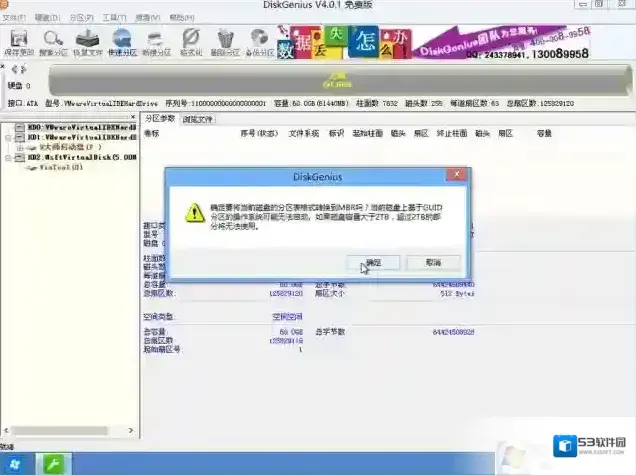This screenshot has width=636, height=475.
Task: Confirm the dialog with 确定 button
Action: tap(373, 262)
